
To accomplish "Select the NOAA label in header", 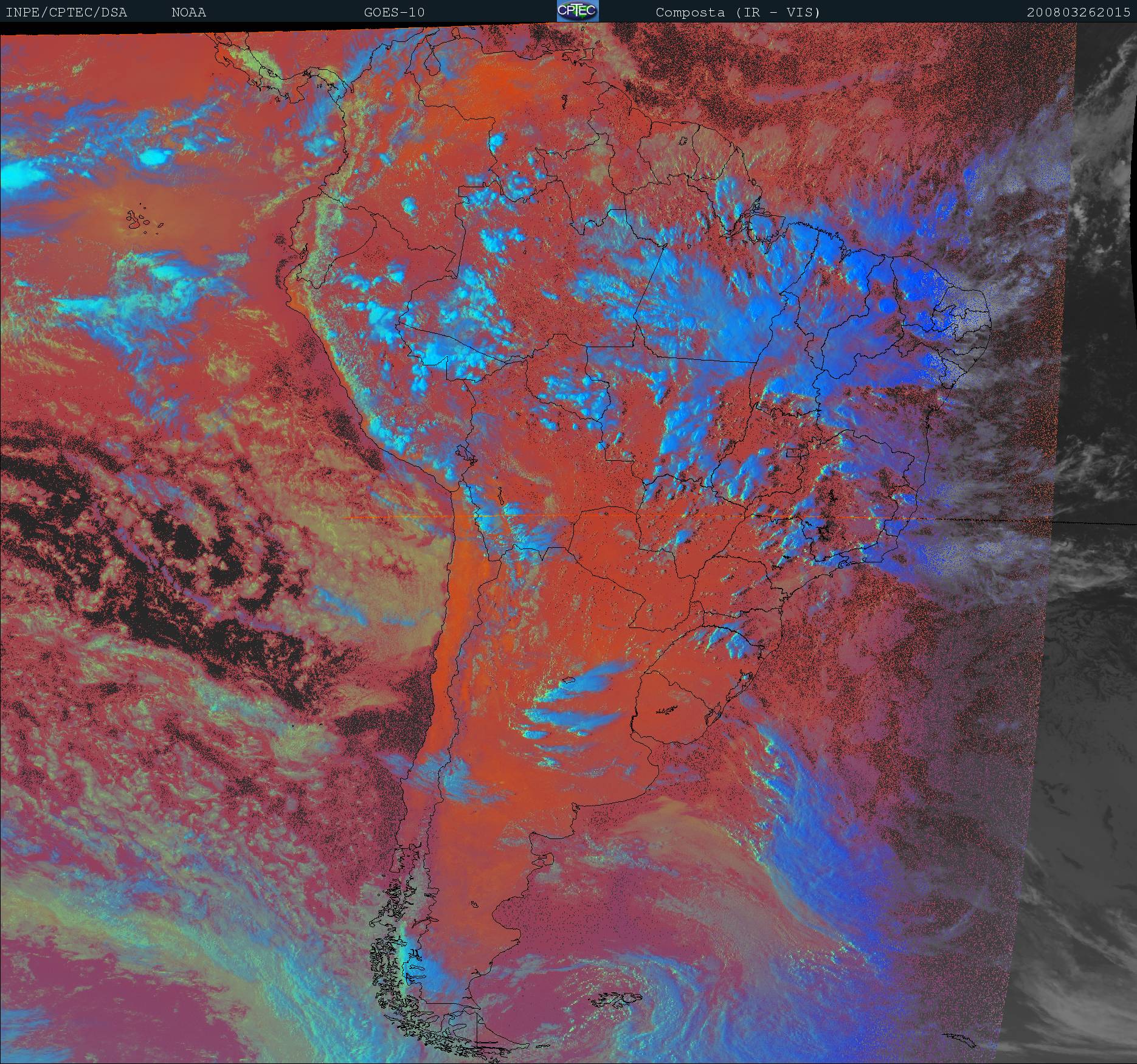I will click(188, 12).
